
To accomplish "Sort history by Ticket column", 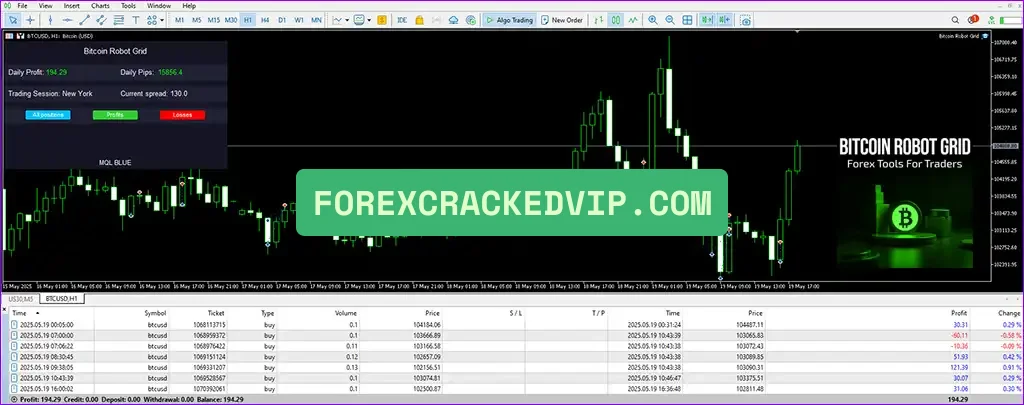I will [216, 313].
